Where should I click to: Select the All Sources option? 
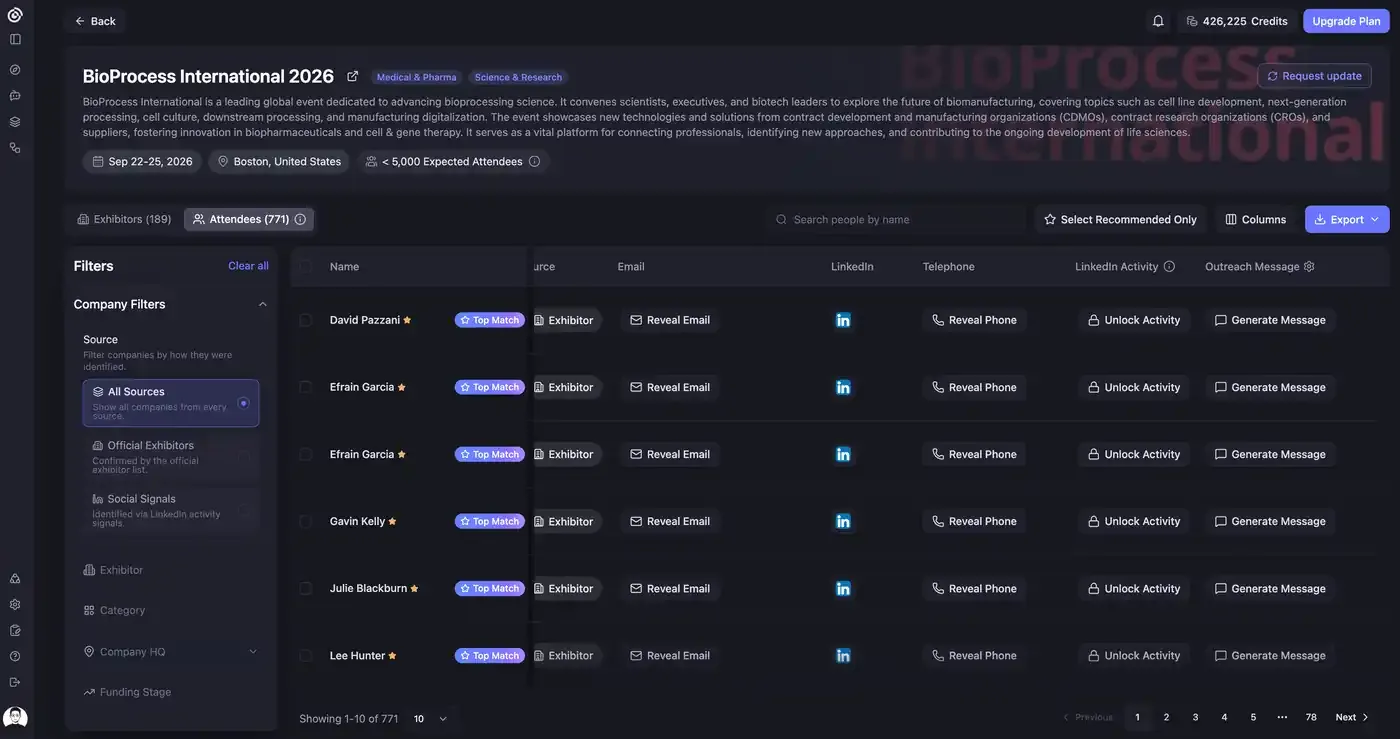point(171,403)
